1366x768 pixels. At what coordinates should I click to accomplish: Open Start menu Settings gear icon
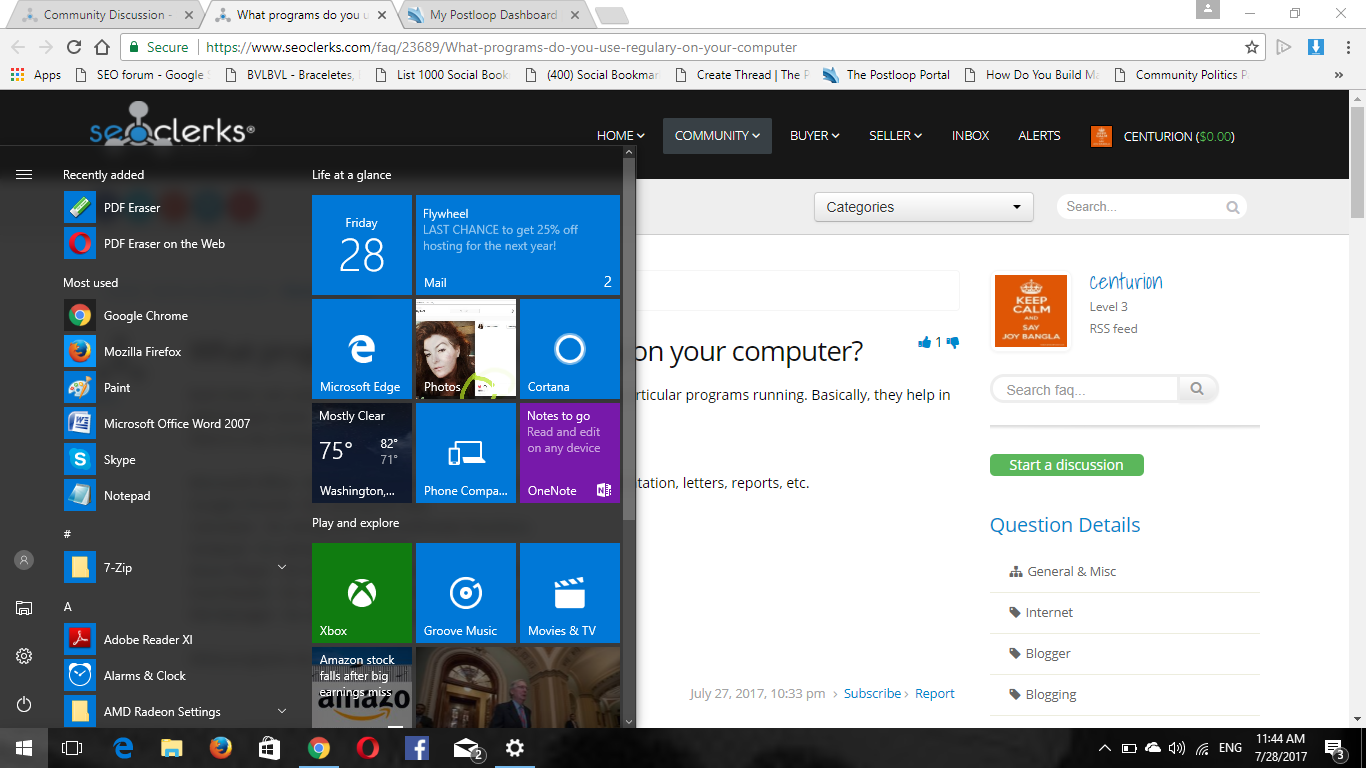point(24,656)
